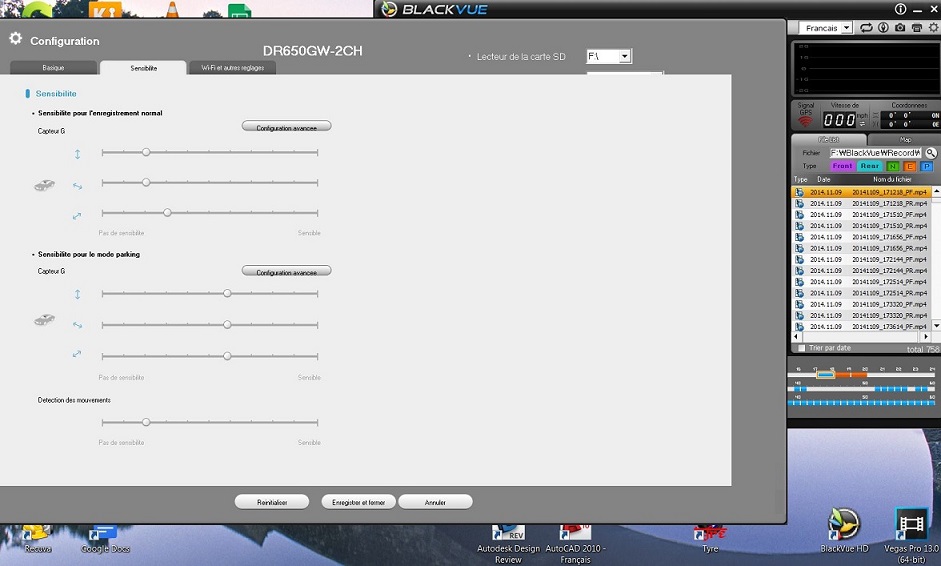Screen dimensions: 941x566
Task: Select file 20141109_172514_PR.mp4
Action: 862,293
